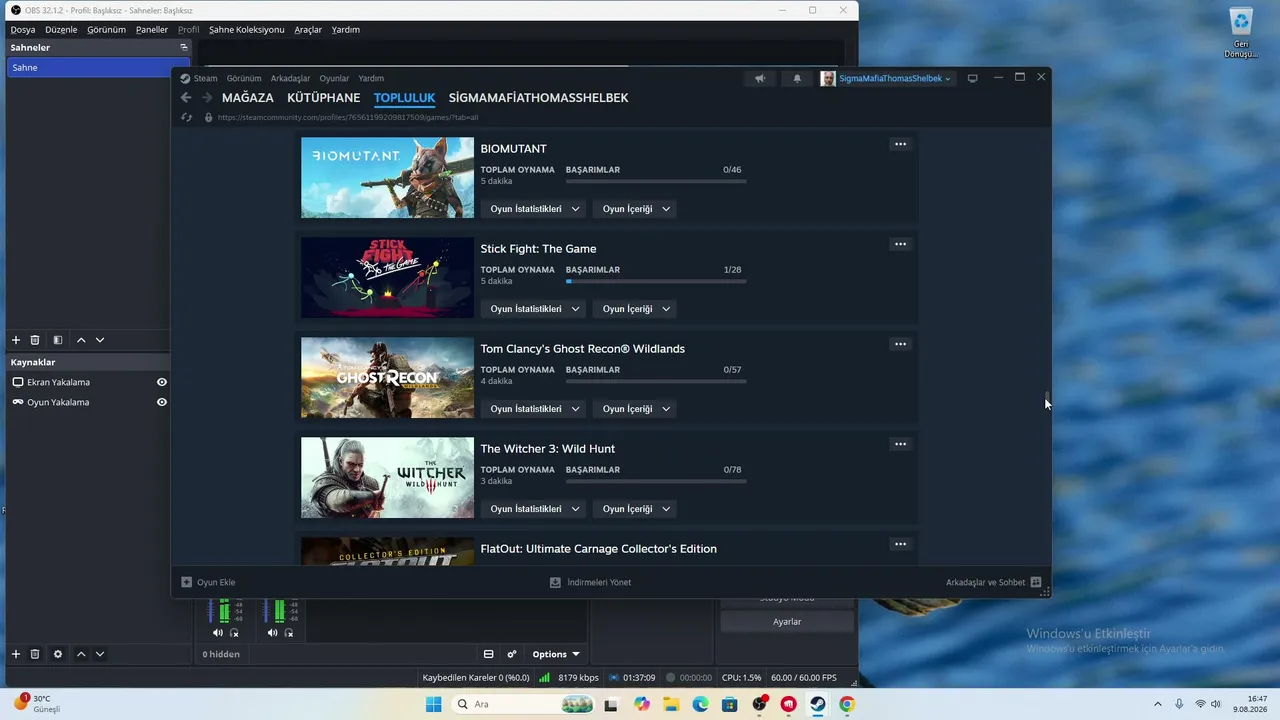Open Arkadaşlar ve Sohbet friends icon
1280x720 pixels.
click(x=1036, y=582)
